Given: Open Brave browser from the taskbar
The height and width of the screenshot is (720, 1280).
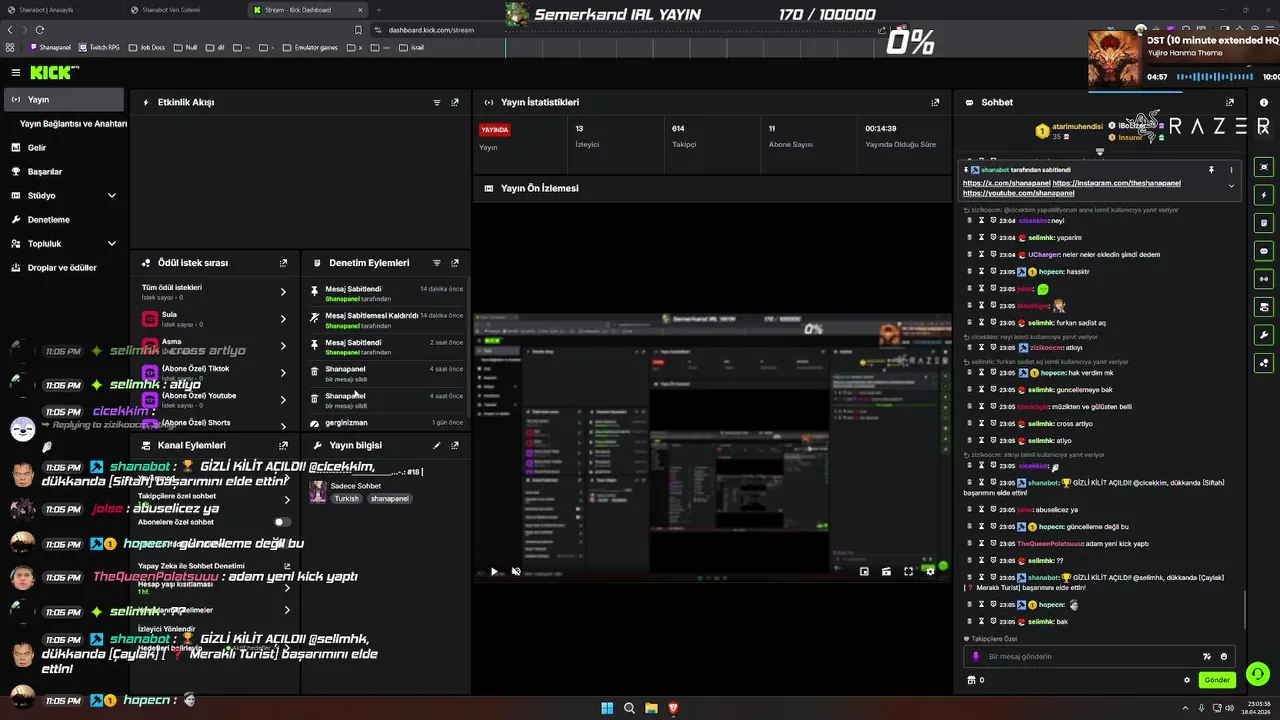Looking at the screenshot, I should [673, 708].
